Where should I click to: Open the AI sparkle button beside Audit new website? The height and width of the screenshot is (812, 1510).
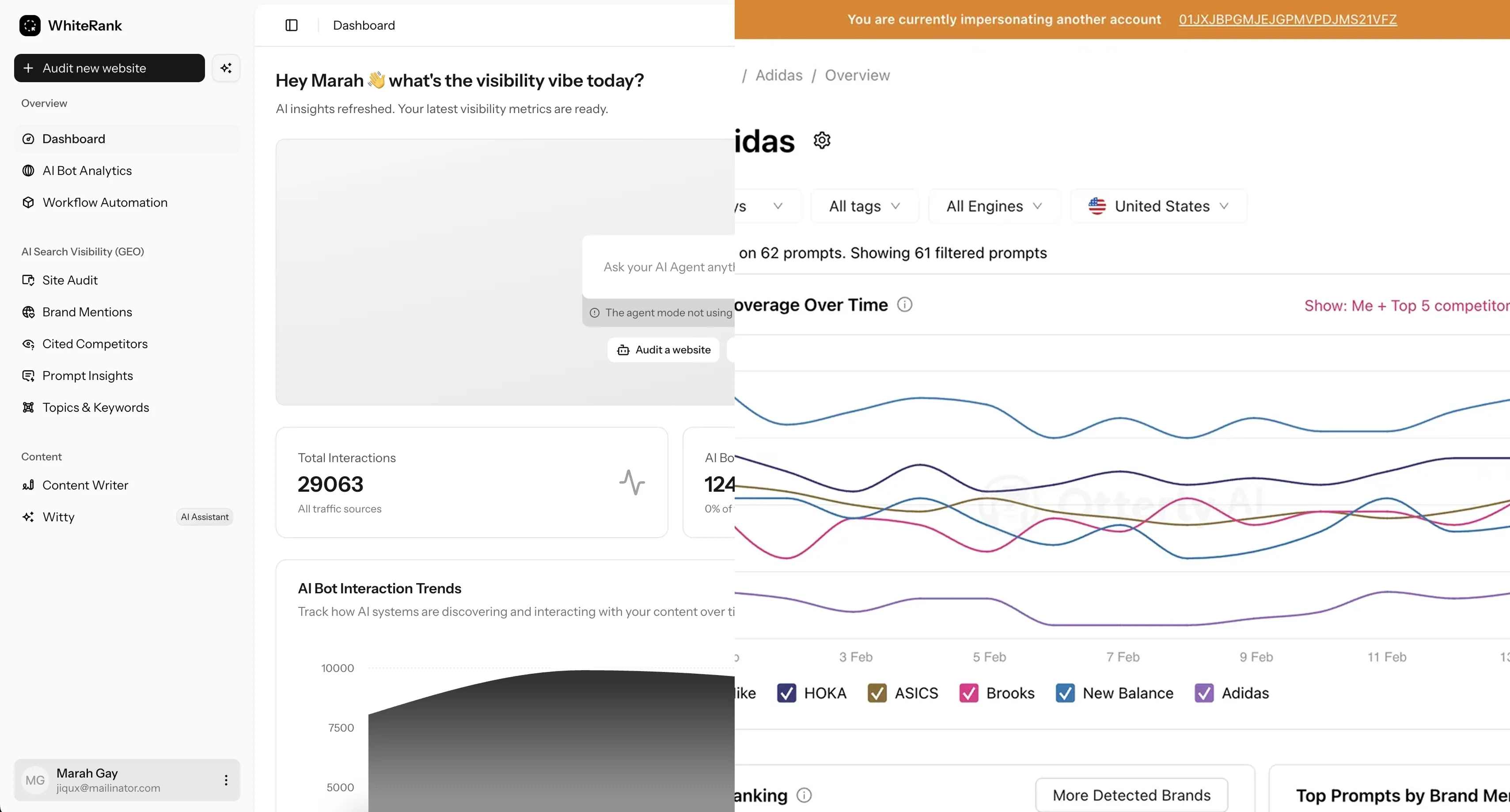click(x=226, y=68)
